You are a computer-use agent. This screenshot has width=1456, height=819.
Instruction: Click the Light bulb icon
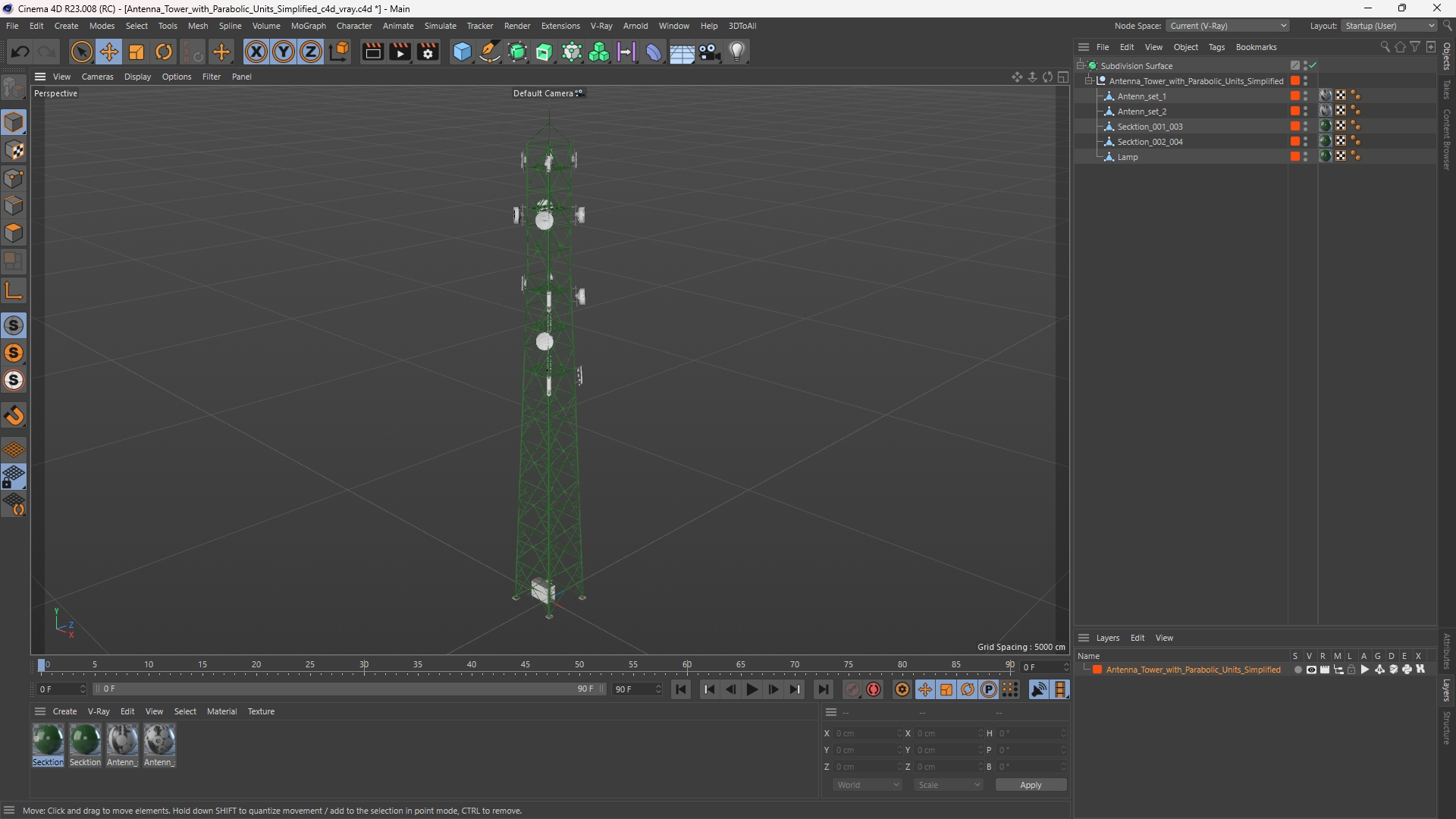pos(737,52)
